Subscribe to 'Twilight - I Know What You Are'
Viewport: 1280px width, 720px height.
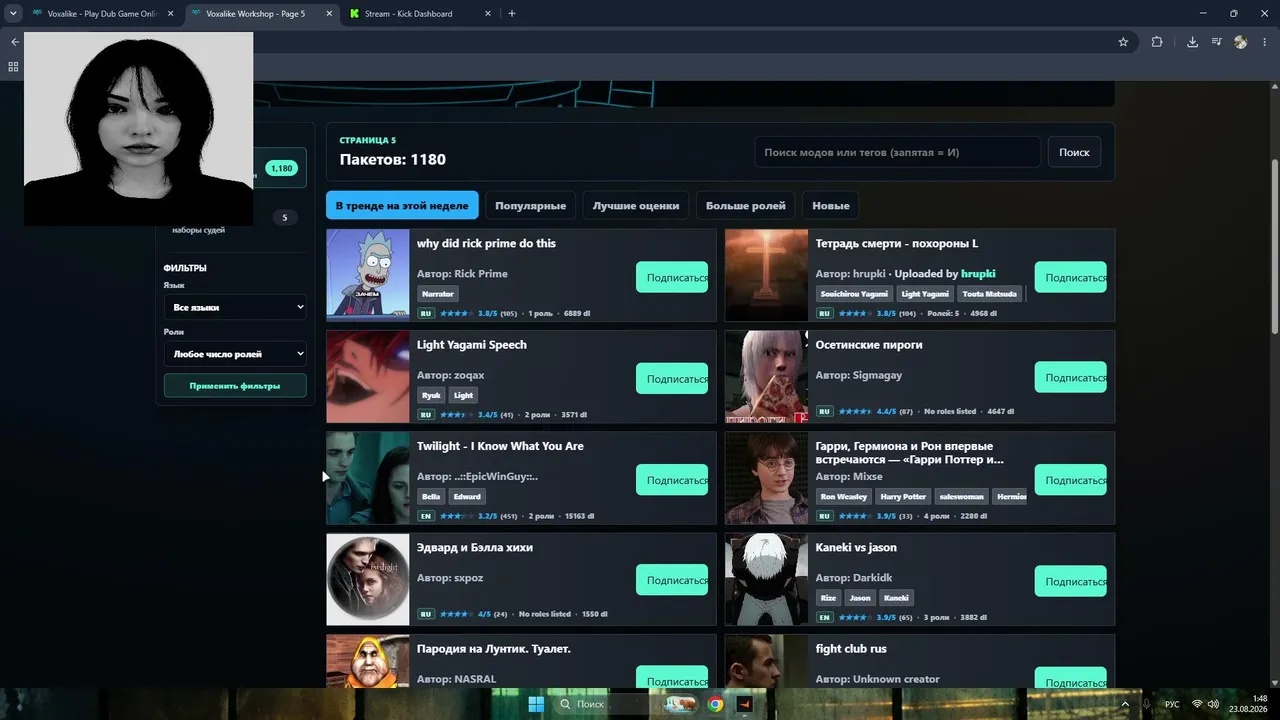tap(672, 480)
